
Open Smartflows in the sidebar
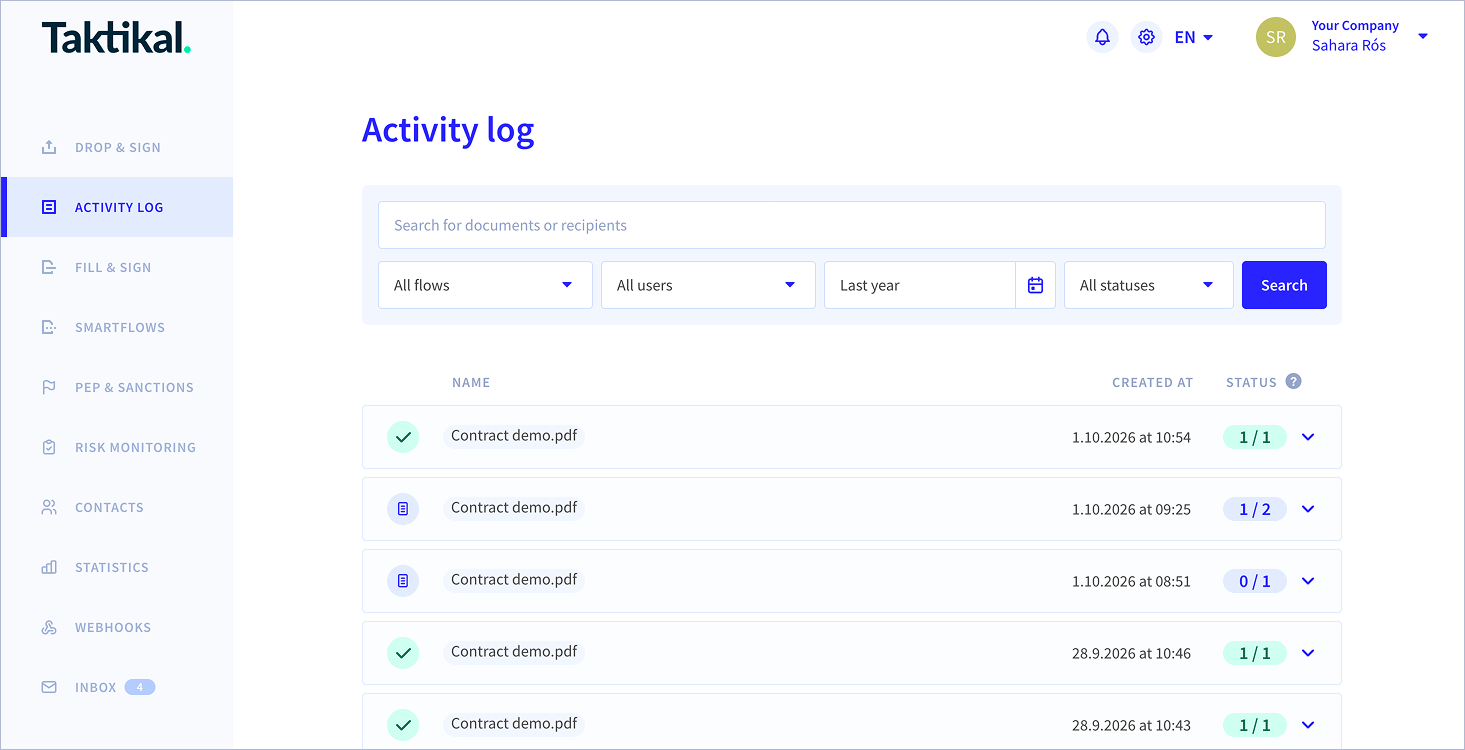[117, 327]
